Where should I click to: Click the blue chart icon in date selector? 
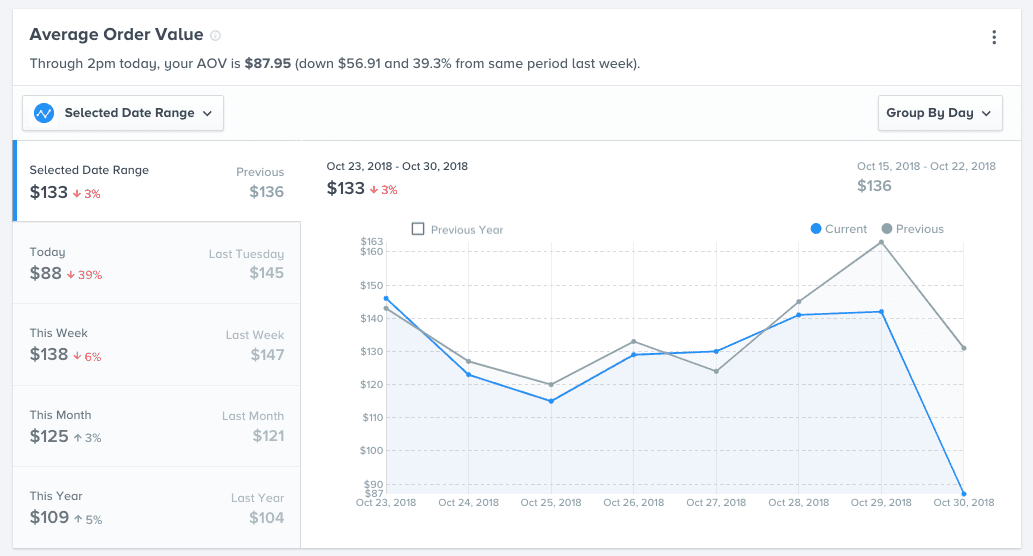coord(44,113)
